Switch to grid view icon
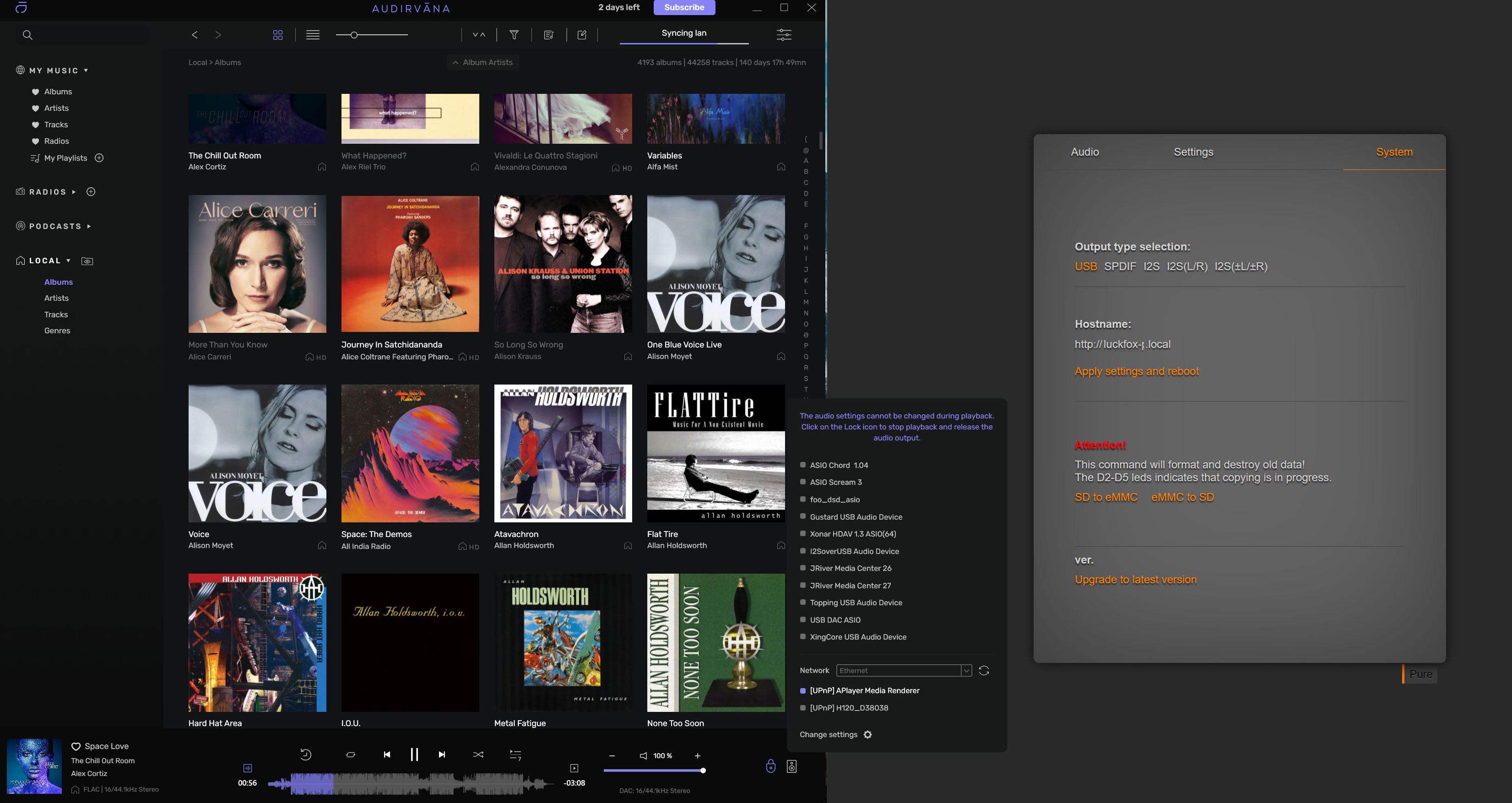The height and width of the screenshot is (803, 1512). coord(277,35)
